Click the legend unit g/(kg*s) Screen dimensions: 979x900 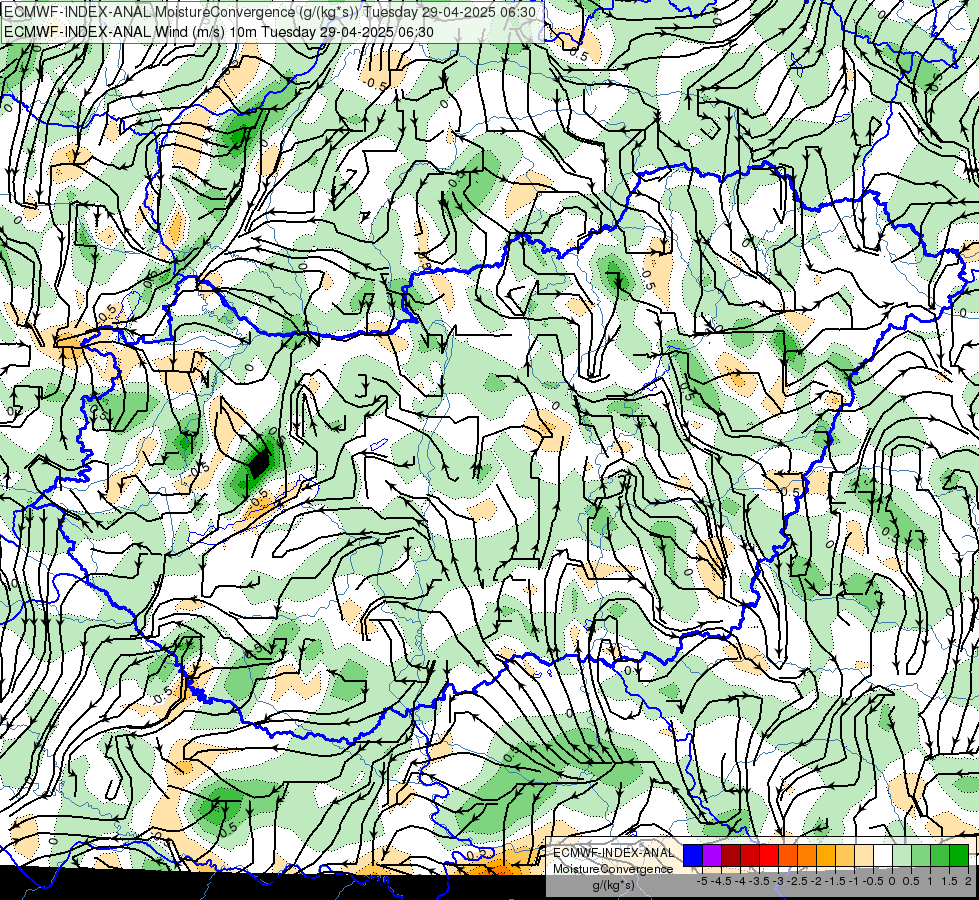pos(614,886)
